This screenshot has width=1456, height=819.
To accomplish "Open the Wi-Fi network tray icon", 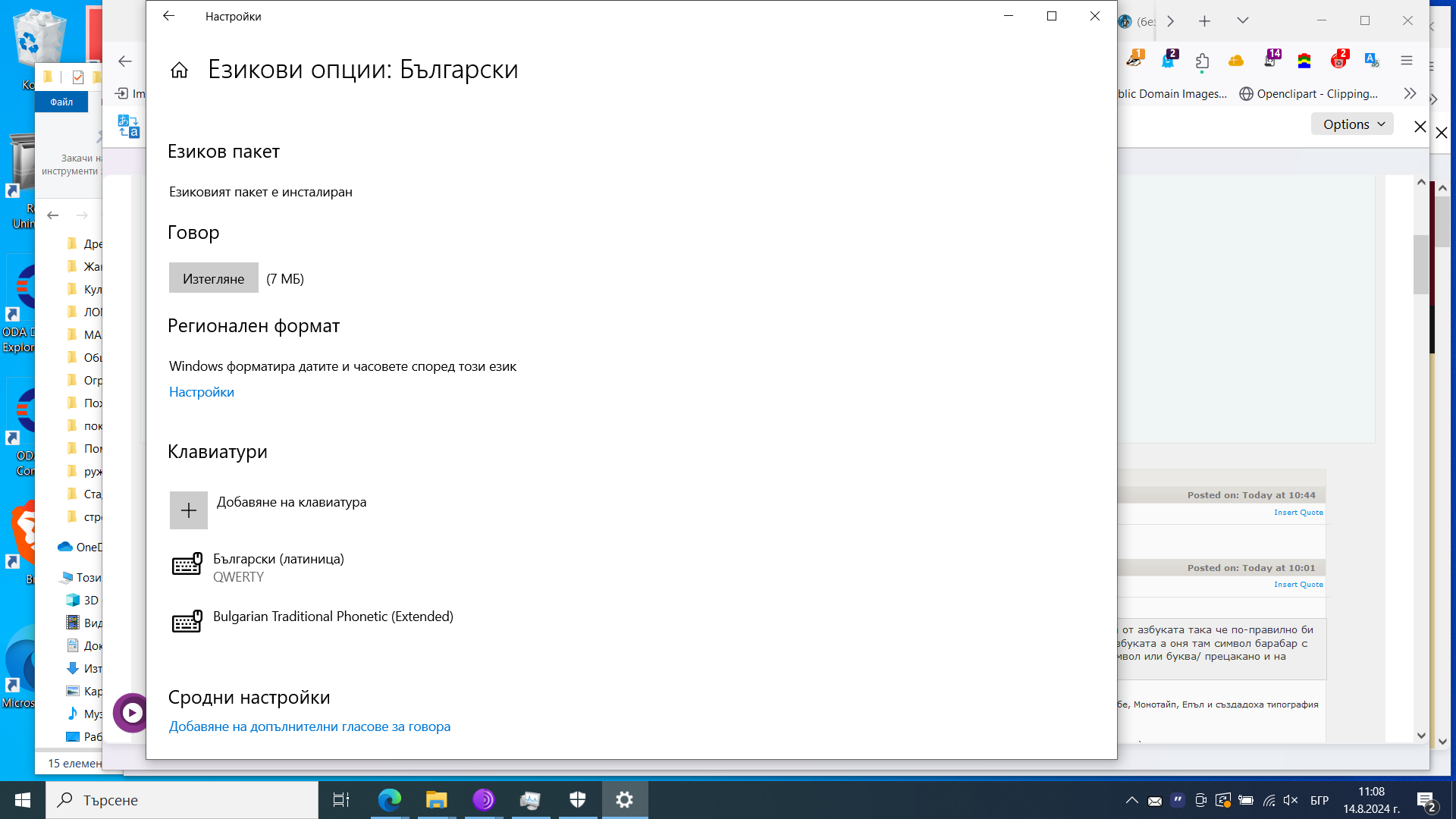I will coord(1269,800).
